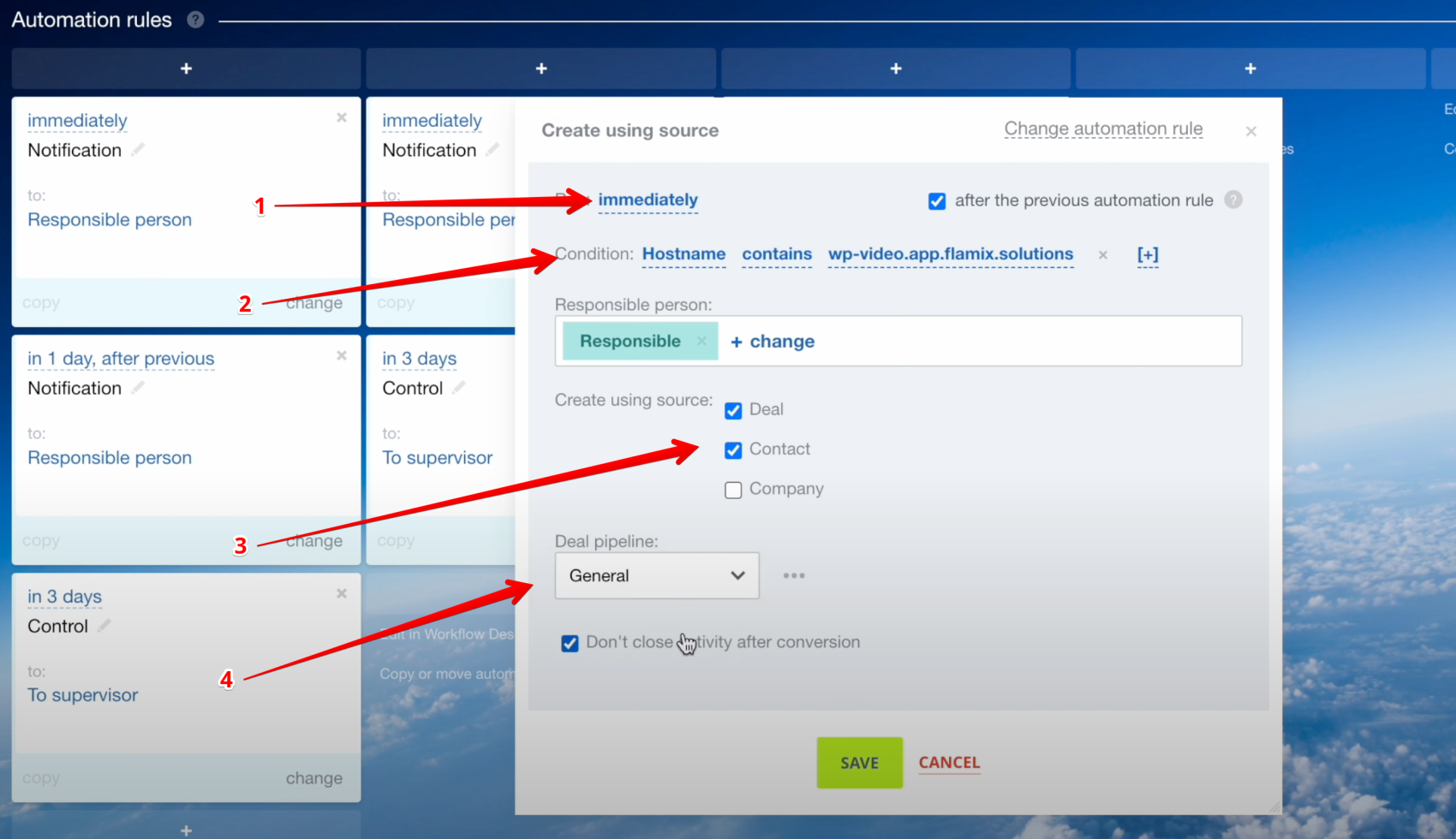Image resolution: width=1456 pixels, height=839 pixels.
Task: Add a condition with the [+] link
Action: tap(1147, 254)
